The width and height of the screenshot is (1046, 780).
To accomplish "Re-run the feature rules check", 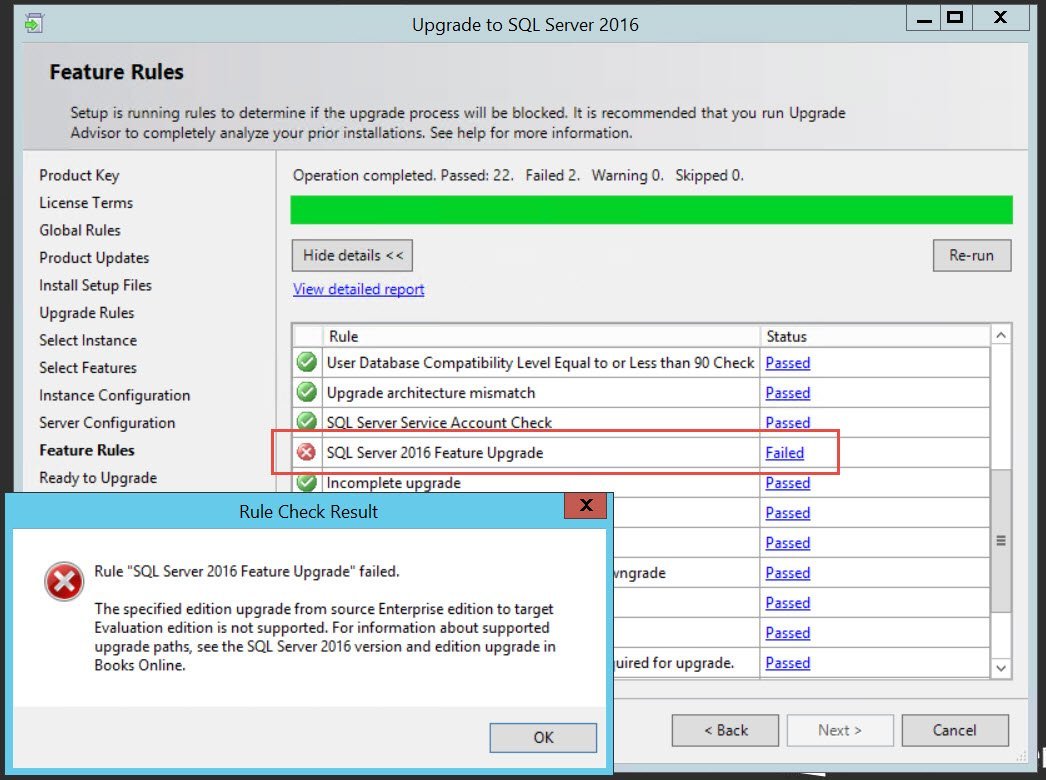I will [971, 256].
